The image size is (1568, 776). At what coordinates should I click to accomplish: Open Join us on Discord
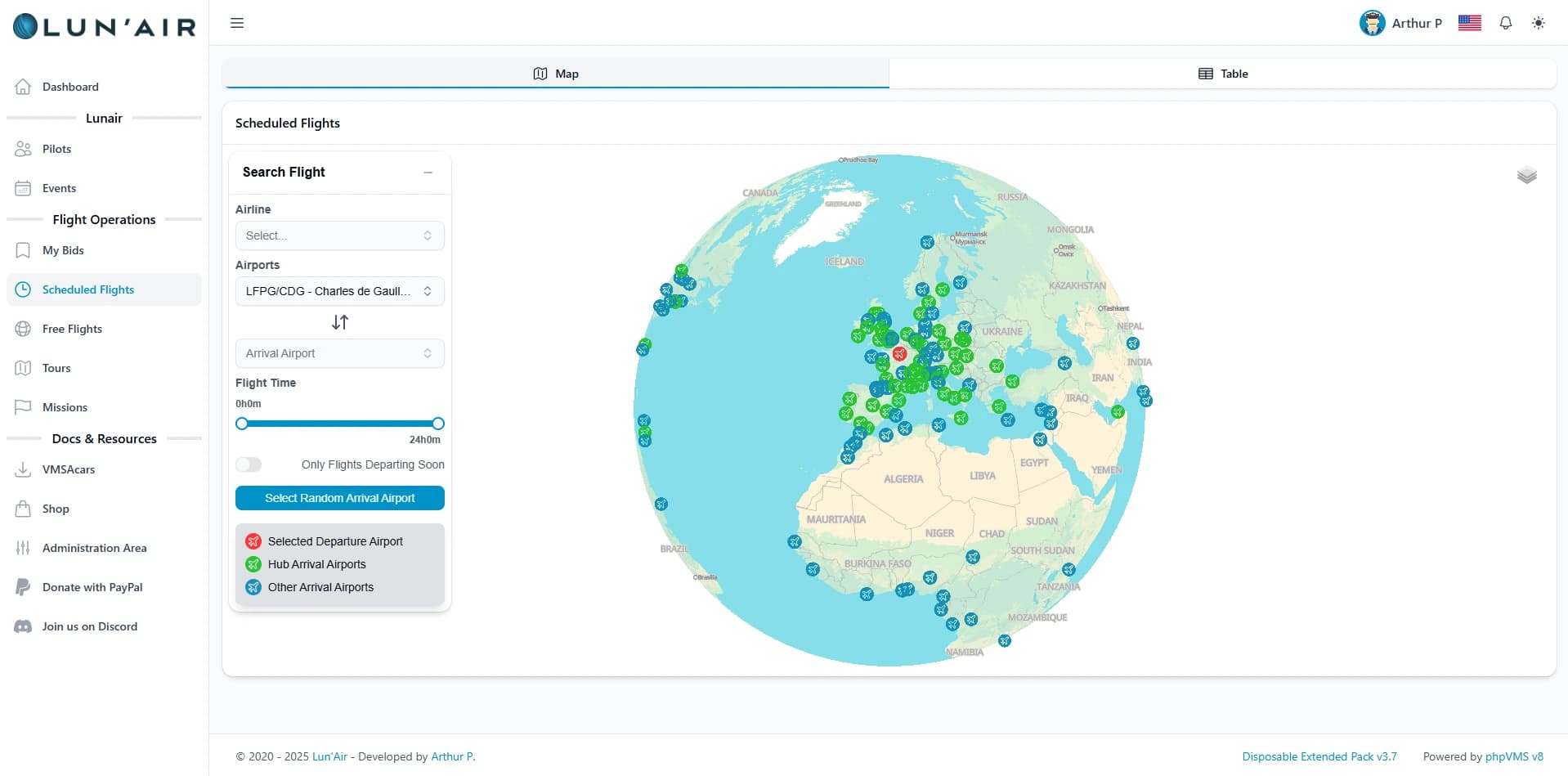(x=89, y=626)
